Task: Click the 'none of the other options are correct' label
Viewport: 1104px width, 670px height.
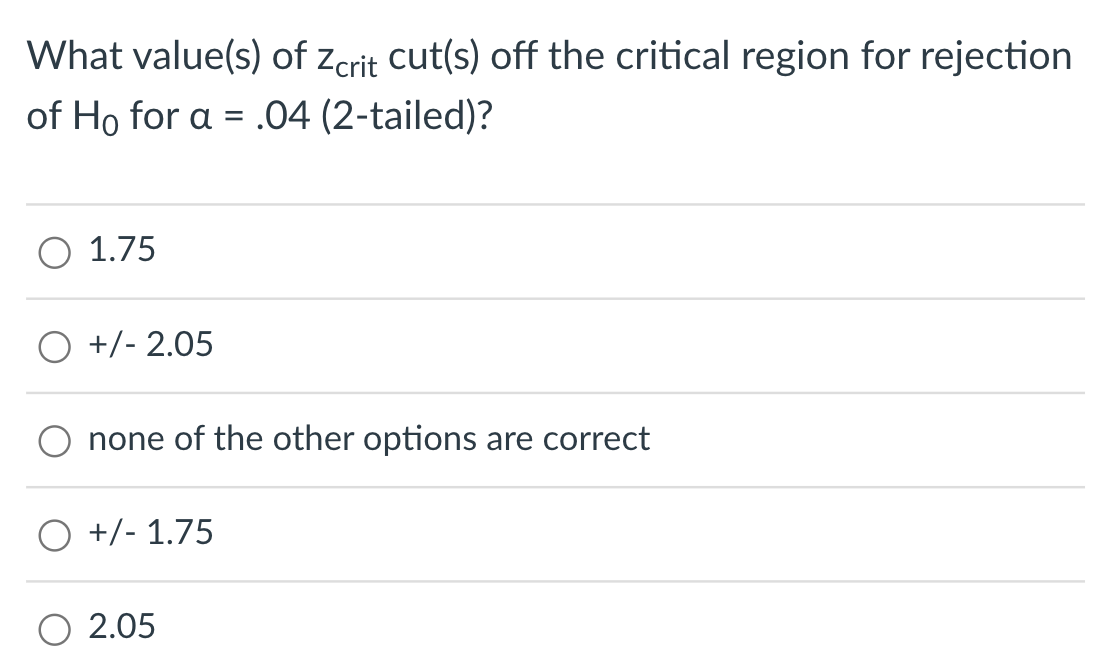Action: tap(369, 439)
